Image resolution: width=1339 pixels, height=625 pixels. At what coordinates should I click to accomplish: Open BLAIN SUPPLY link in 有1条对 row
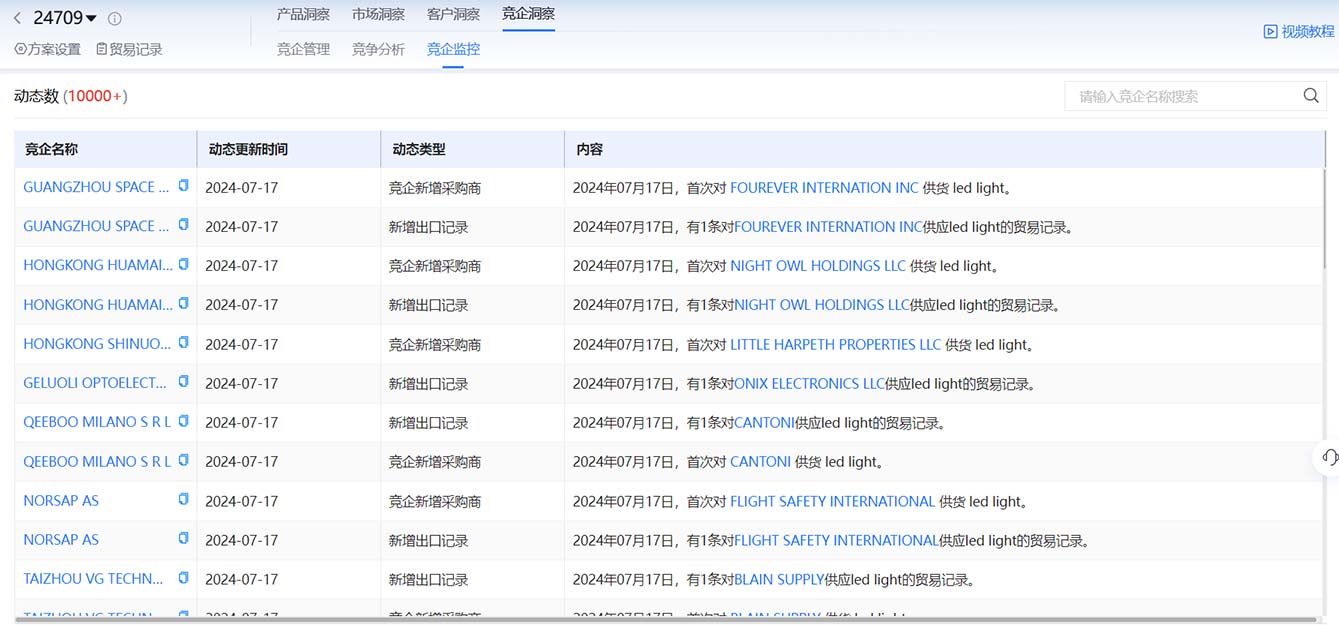(779, 580)
